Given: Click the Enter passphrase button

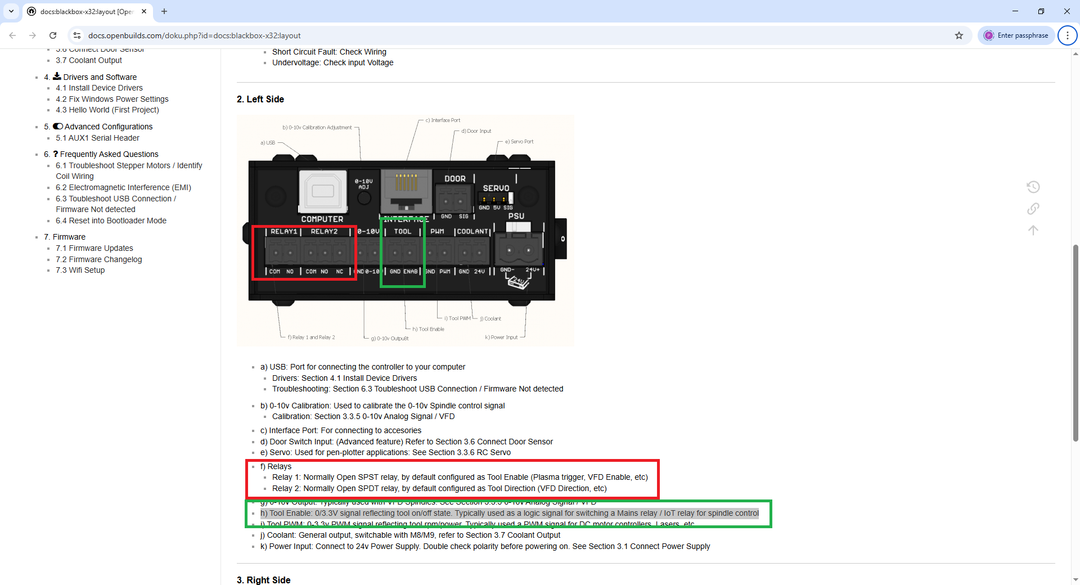Looking at the screenshot, I should 1015,35.
